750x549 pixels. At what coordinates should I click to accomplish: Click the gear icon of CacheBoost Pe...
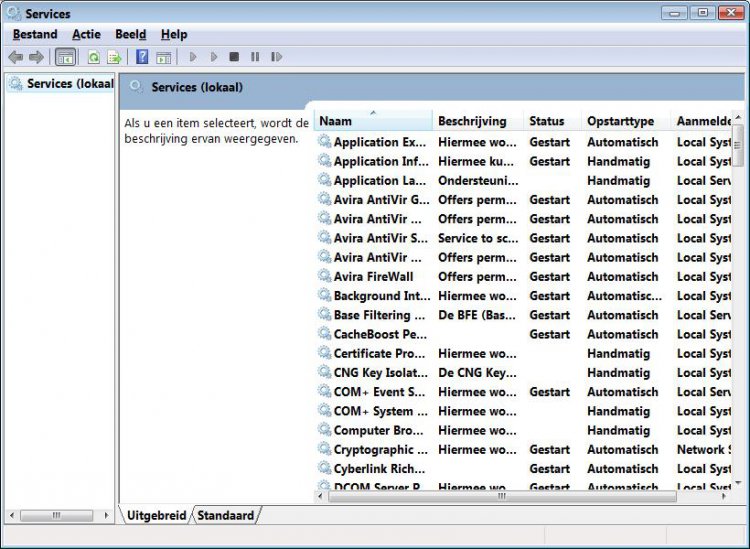(x=325, y=333)
